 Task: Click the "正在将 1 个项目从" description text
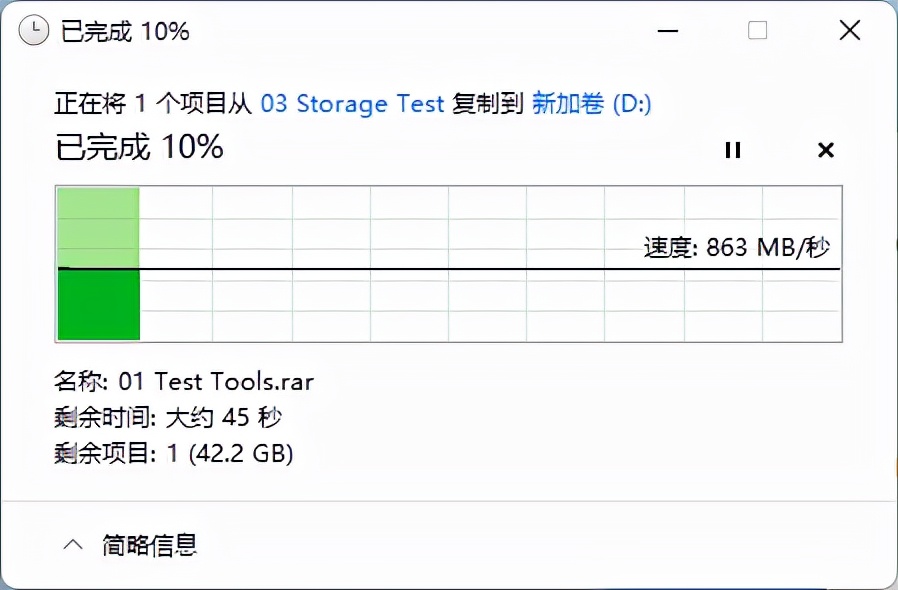(154, 104)
